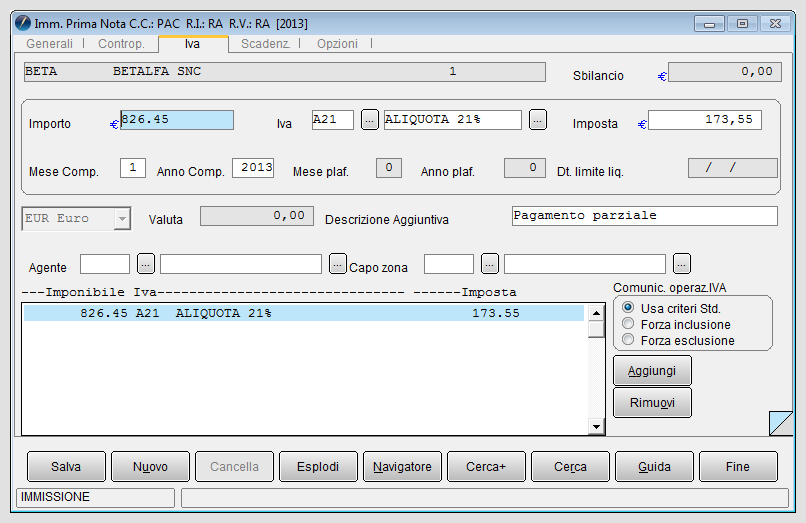Click the Valuta amount field 0,00
Viewport: 806px width, 523px height.
pos(257,216)
